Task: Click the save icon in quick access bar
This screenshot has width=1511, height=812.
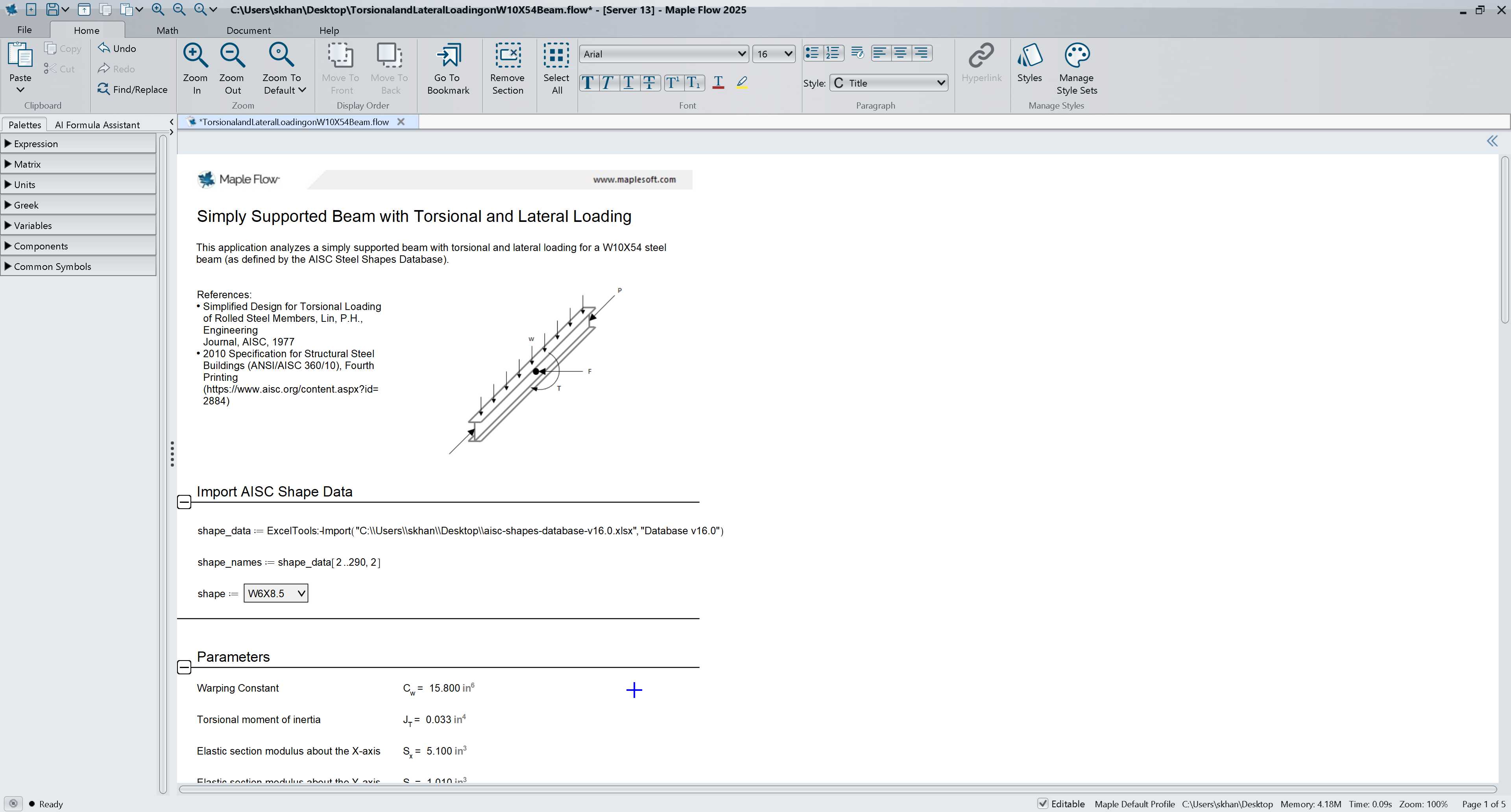Action: [53, 9]
